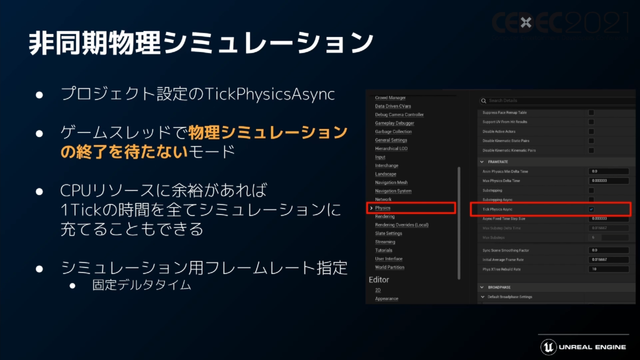The width and height of the screenshot is (640, 360).
Task: Open World Partition settings
Action: (x=389, y=267)
